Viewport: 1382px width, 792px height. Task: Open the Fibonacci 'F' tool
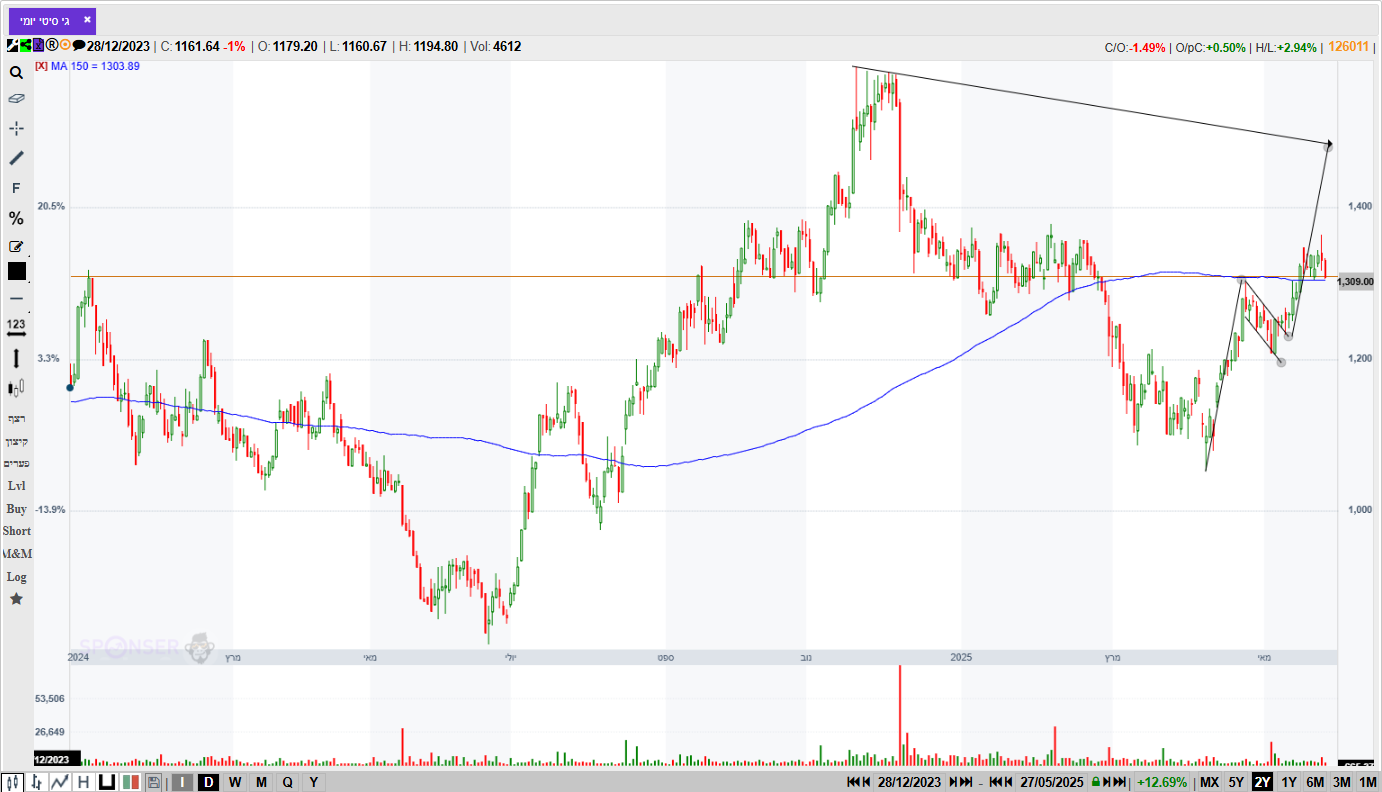(x=16, y=188)
